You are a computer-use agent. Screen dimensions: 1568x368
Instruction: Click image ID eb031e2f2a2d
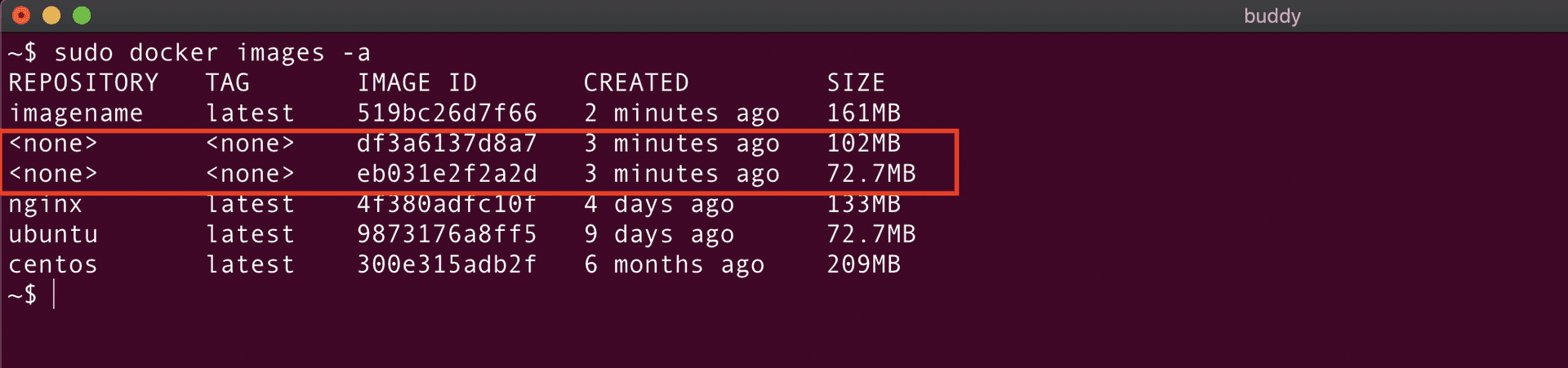[447, 174]
